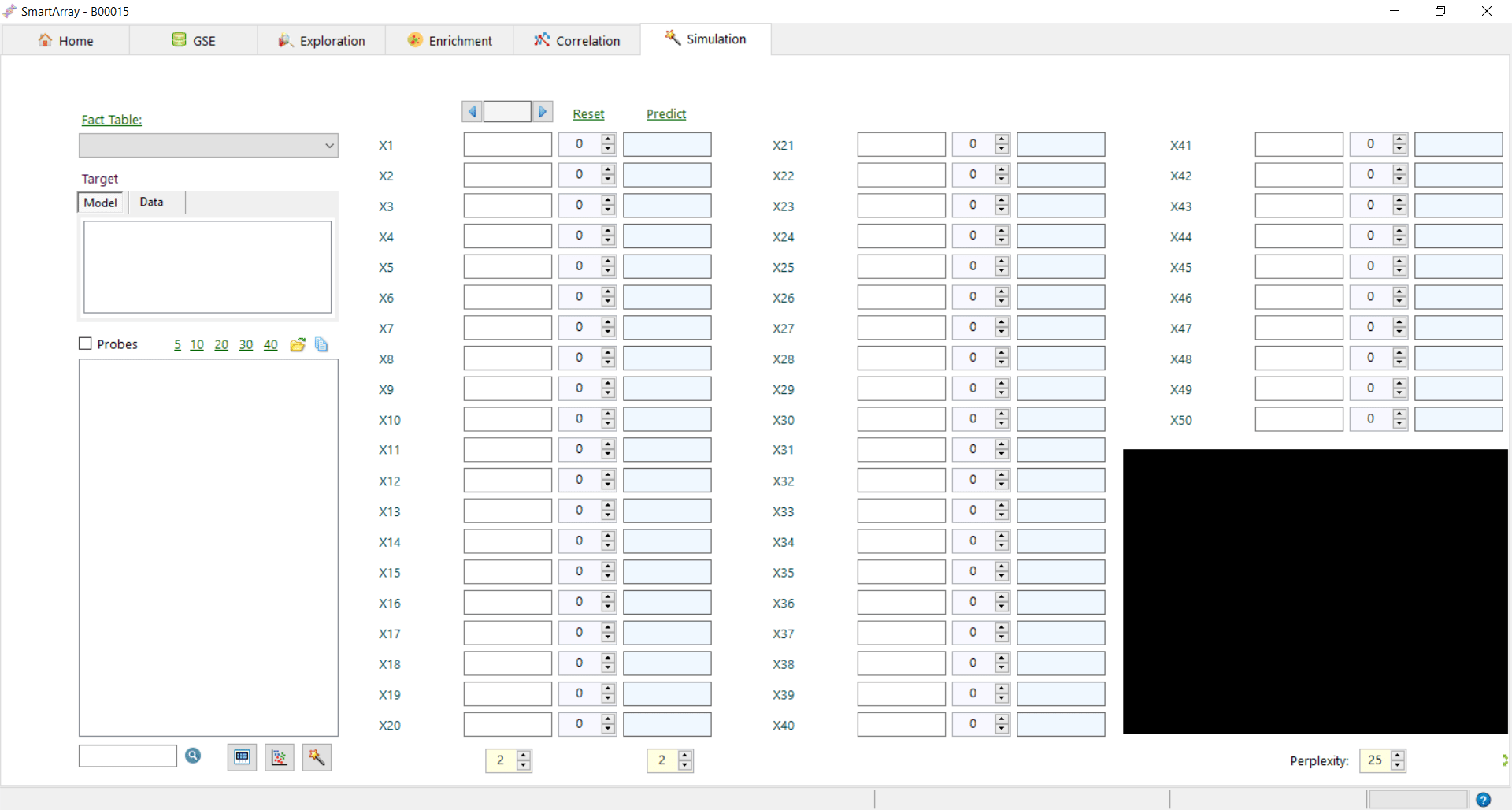Image resolution: width=1512 pixels, height=810 pixels.
Task: Click the X3 blue prediction field
Action: click(x=667, y=206)
